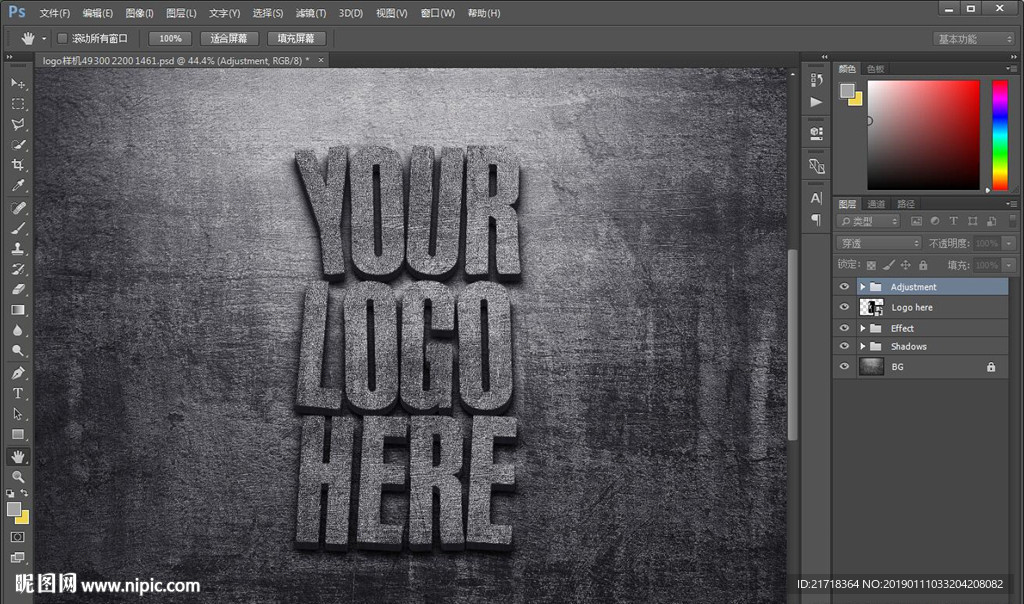This screenshot has width=1024, height=604.
Task: Open the 基本功能 workspace dropdown
Action: [x=974, y=39]
